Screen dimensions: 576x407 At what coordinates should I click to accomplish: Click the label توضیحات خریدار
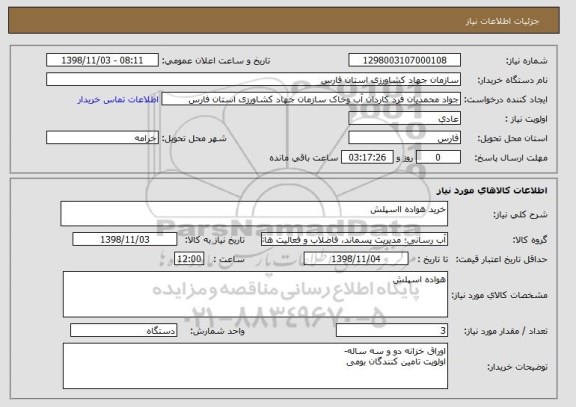[518, 367]
